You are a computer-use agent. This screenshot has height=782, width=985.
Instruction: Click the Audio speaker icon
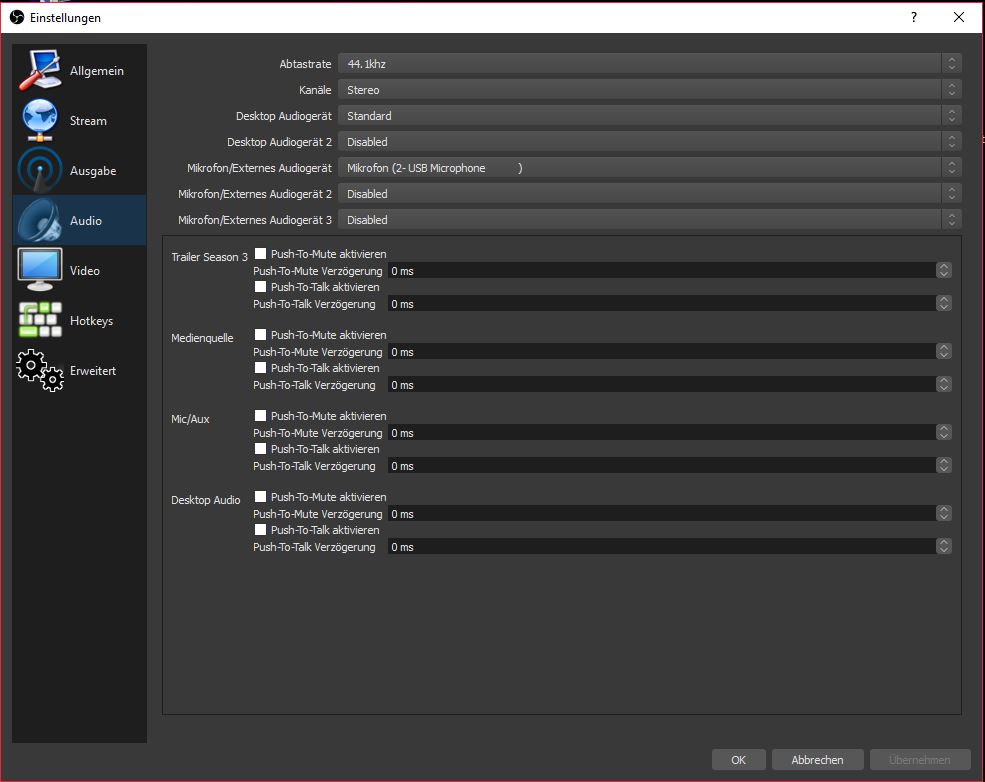point(40,221)
